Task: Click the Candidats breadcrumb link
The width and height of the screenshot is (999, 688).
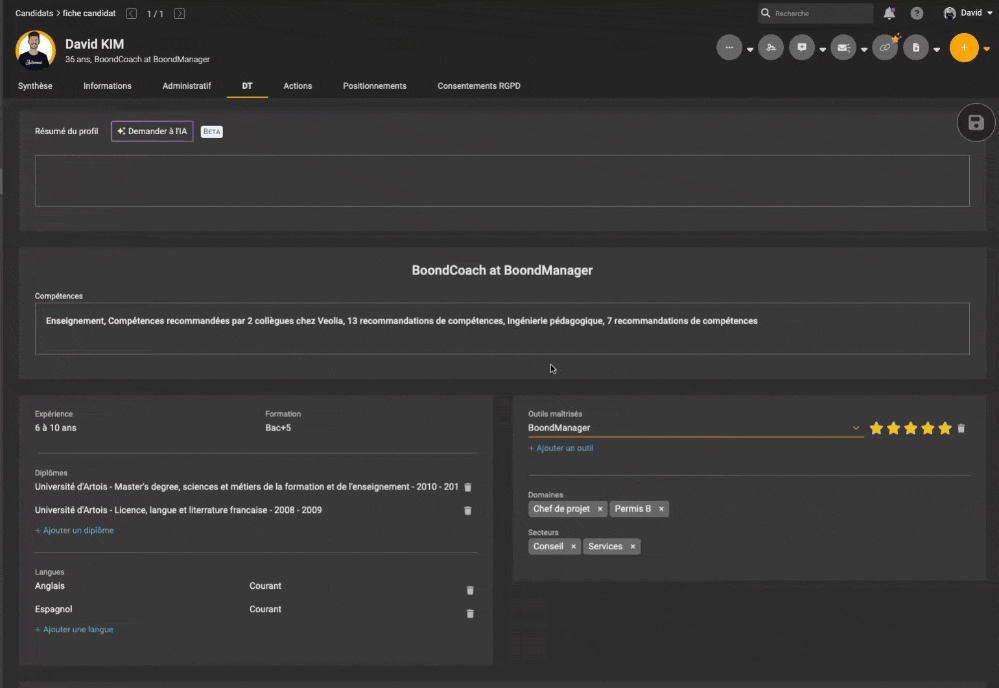Action: (x=34, y=13)
